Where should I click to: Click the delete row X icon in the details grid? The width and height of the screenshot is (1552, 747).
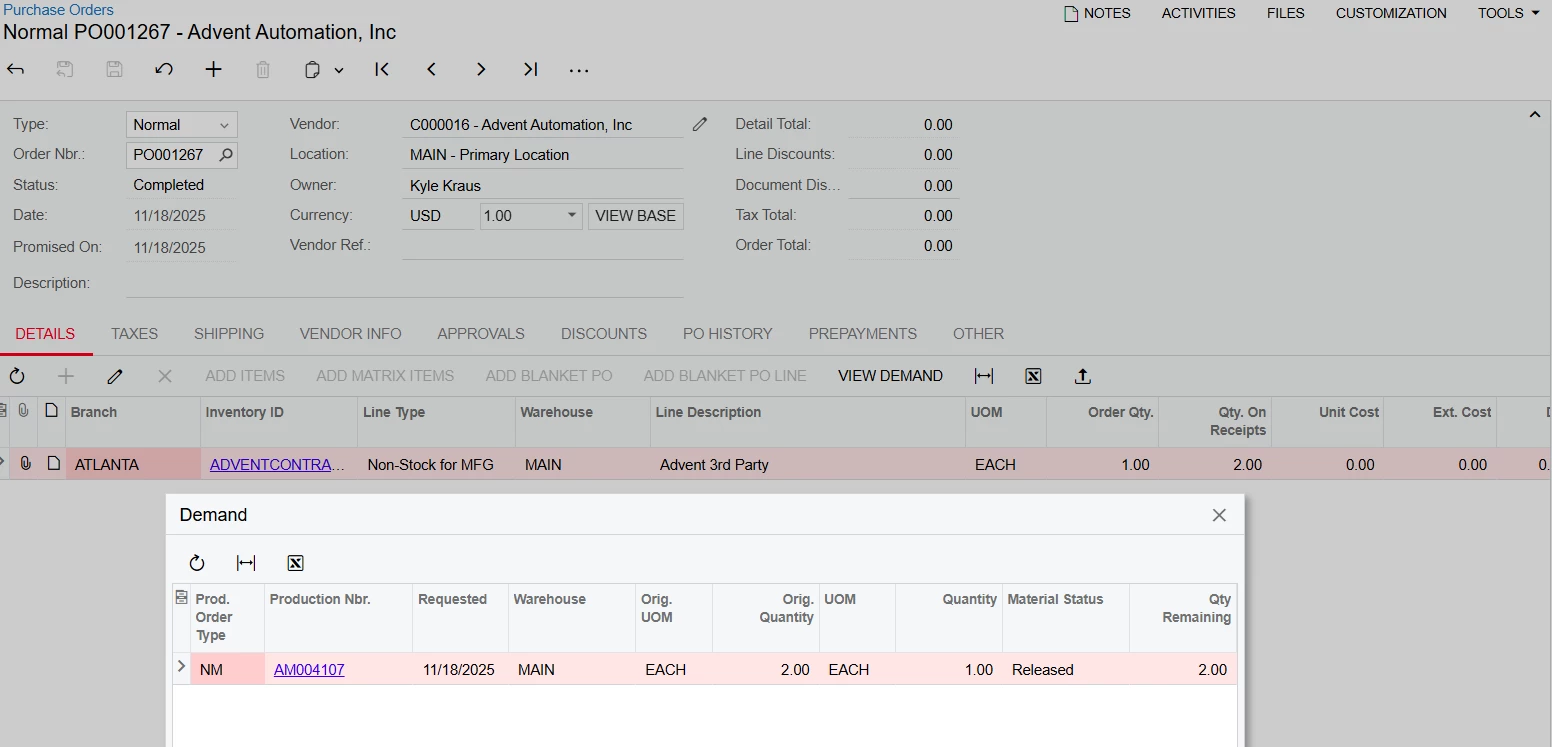[165, 376]
